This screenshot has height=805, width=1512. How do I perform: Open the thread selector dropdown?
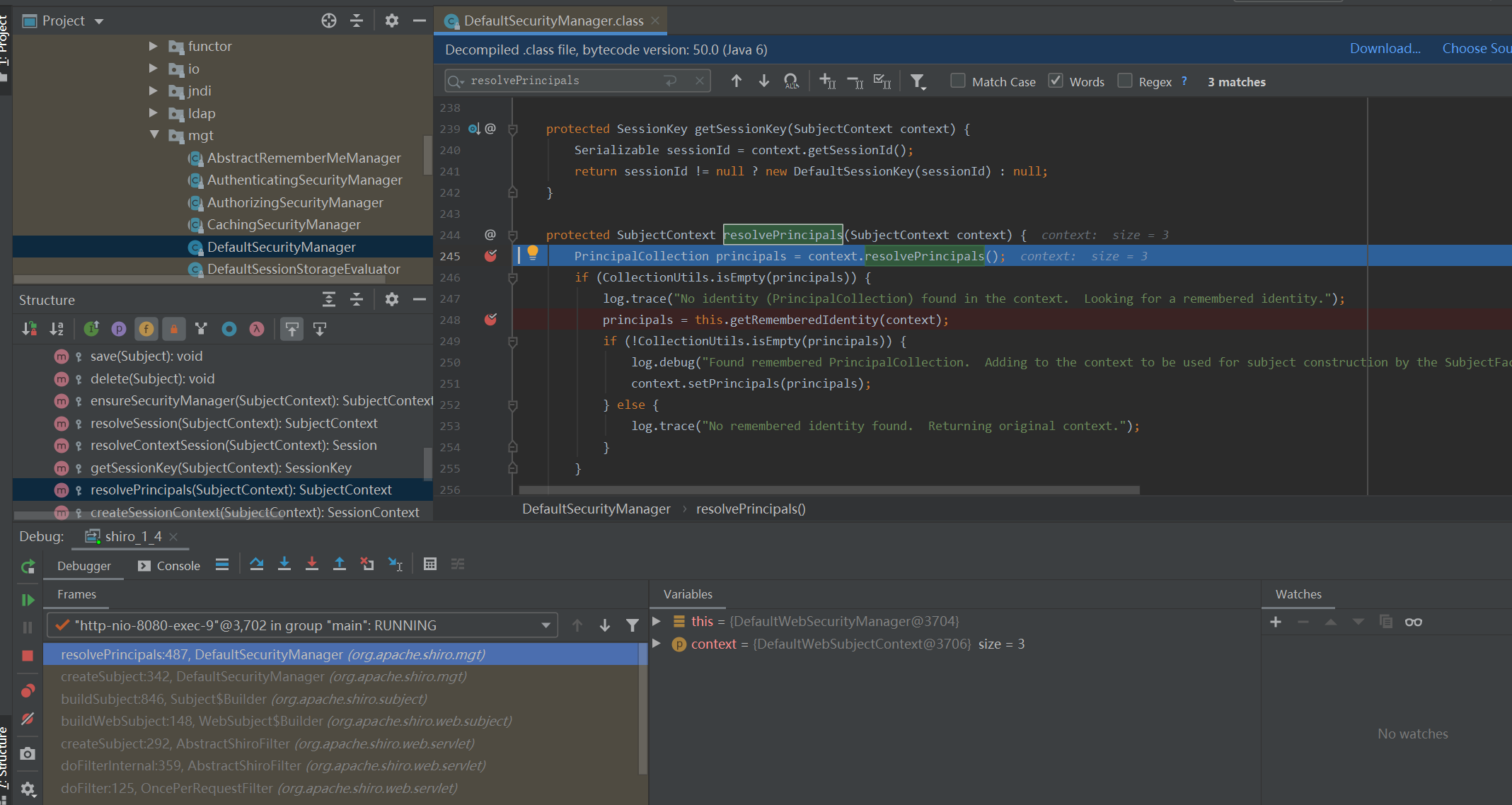tap(546, 625)
